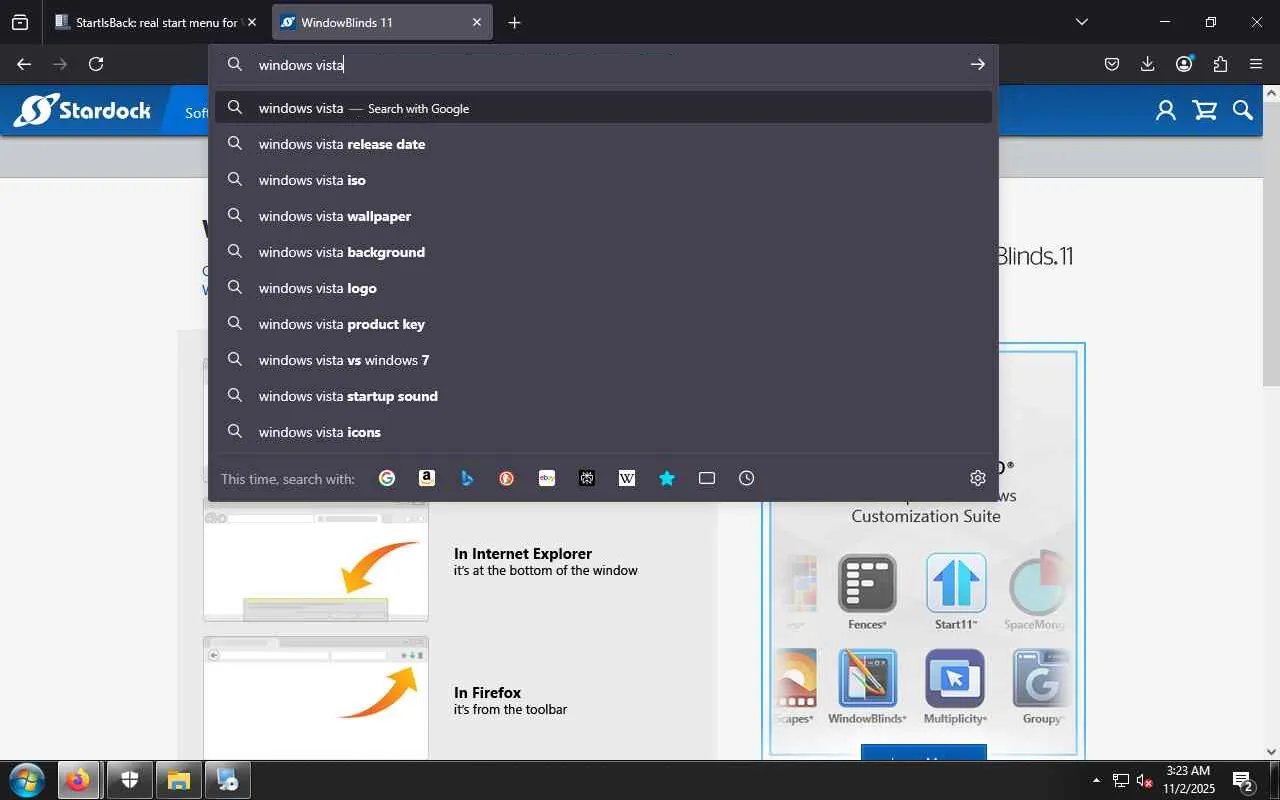Open Windows Security from taskbar

pyautogui.click(x=129, y=780)
